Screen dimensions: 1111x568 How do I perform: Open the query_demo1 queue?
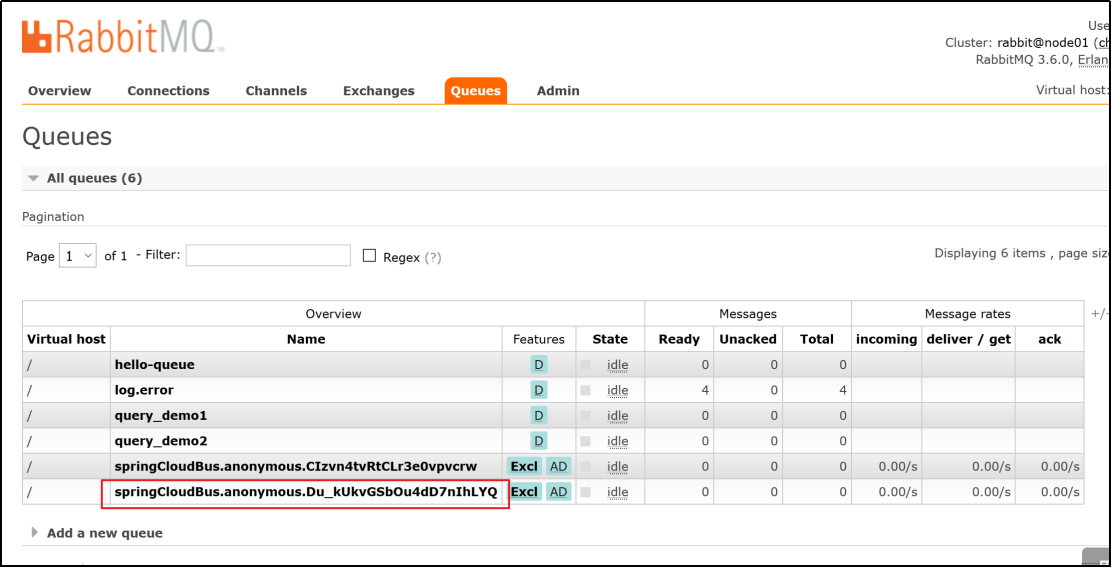(x=161, y=416)
